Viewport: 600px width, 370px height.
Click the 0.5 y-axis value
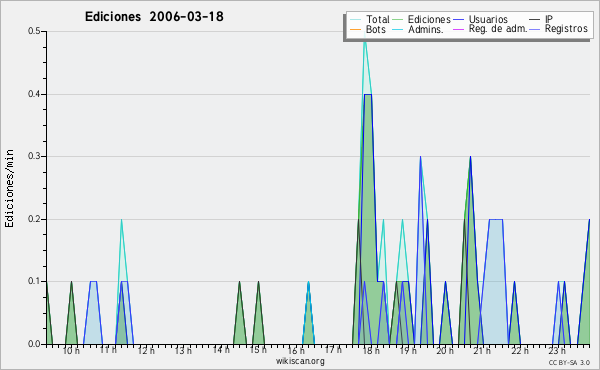pos(34,31)
